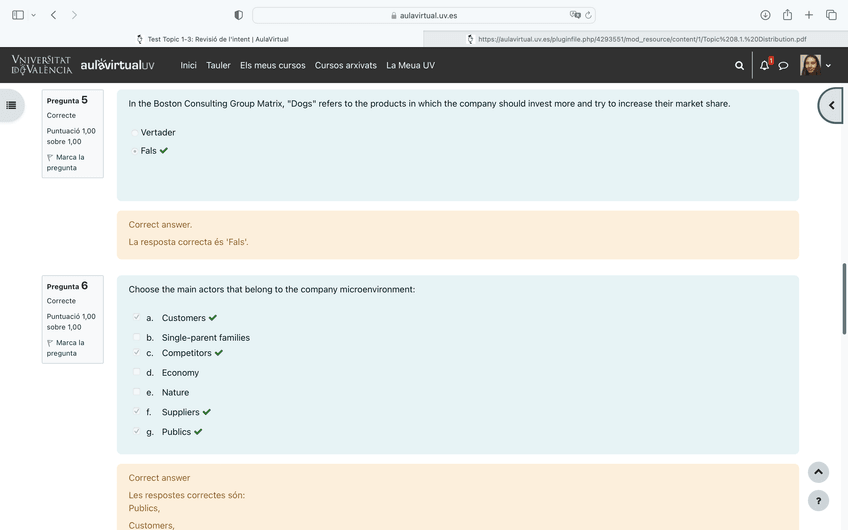The height and width of the screenshot is (530, 848).
Task: Click the aulavirtual.uv.es address bar
Action: [x=423, y=15]
